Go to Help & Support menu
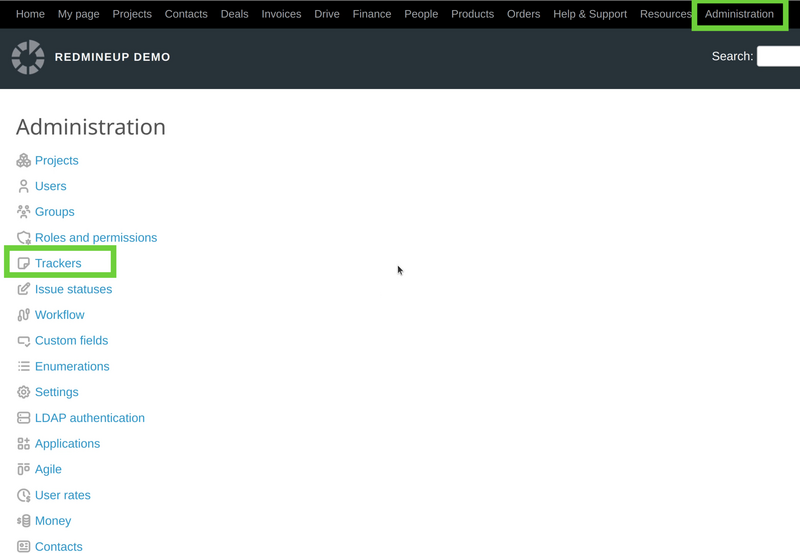Image resolution: width=800 pixels, height=553 pixels. pos(590,14)
